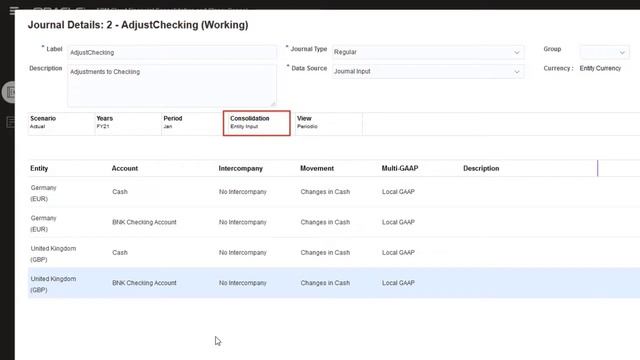Image resolution: width=640 pixels, height=360 pixels.
Task: Click the Description column header
Action: point(481,168)
